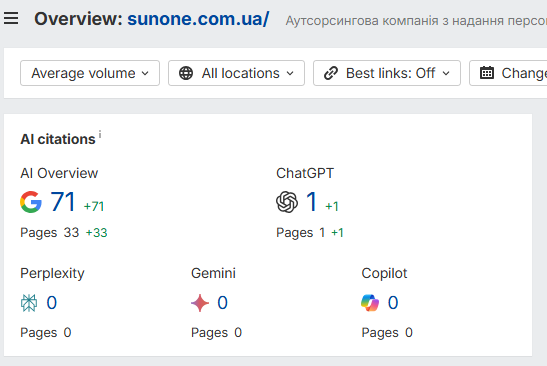This screenshot has height=366, width=547.
Task: Click the Copilot logo icon
Action: coord(370,302)
